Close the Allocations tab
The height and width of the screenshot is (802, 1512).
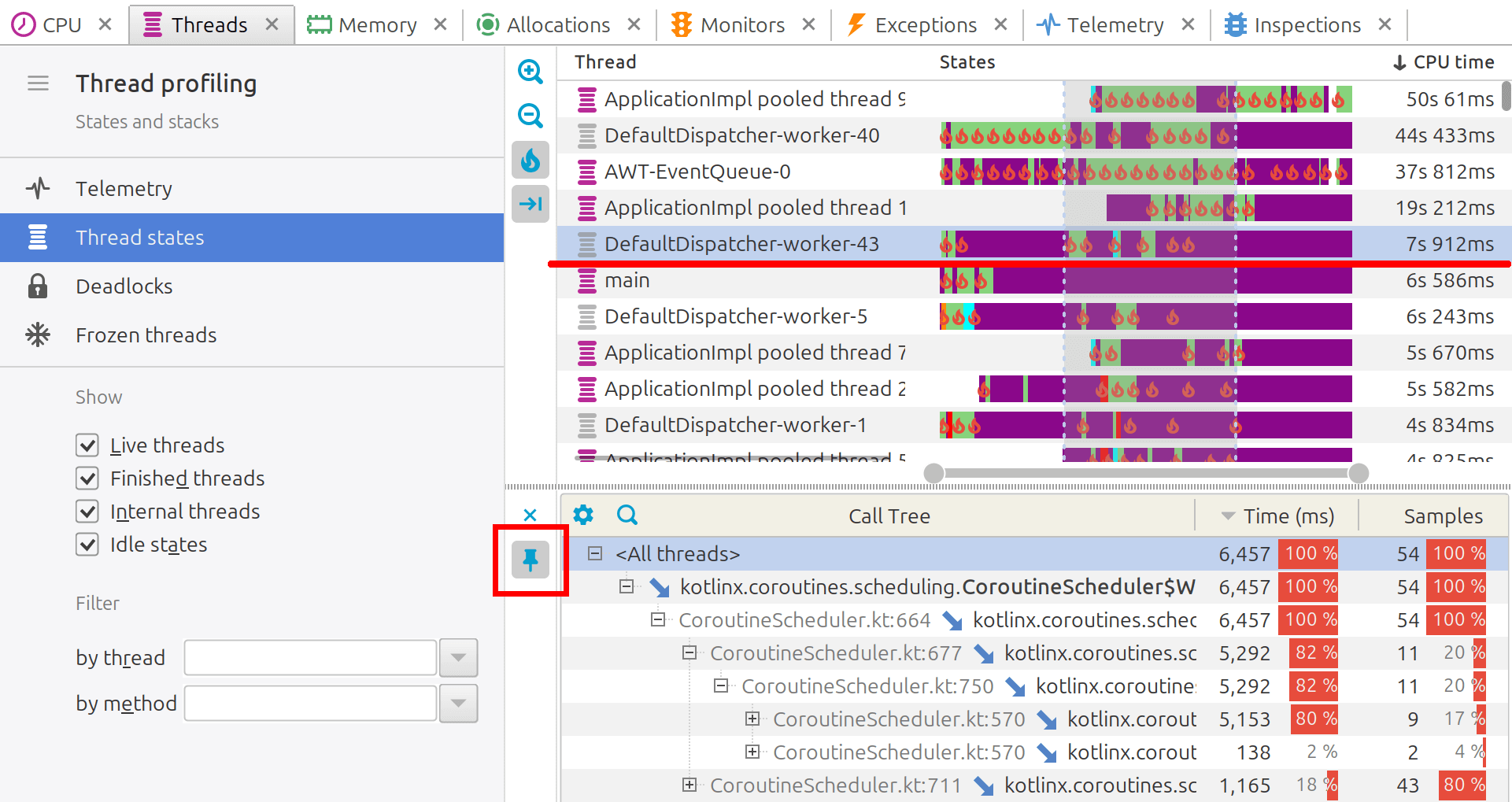pyautogui.click(x=634, y=24)
